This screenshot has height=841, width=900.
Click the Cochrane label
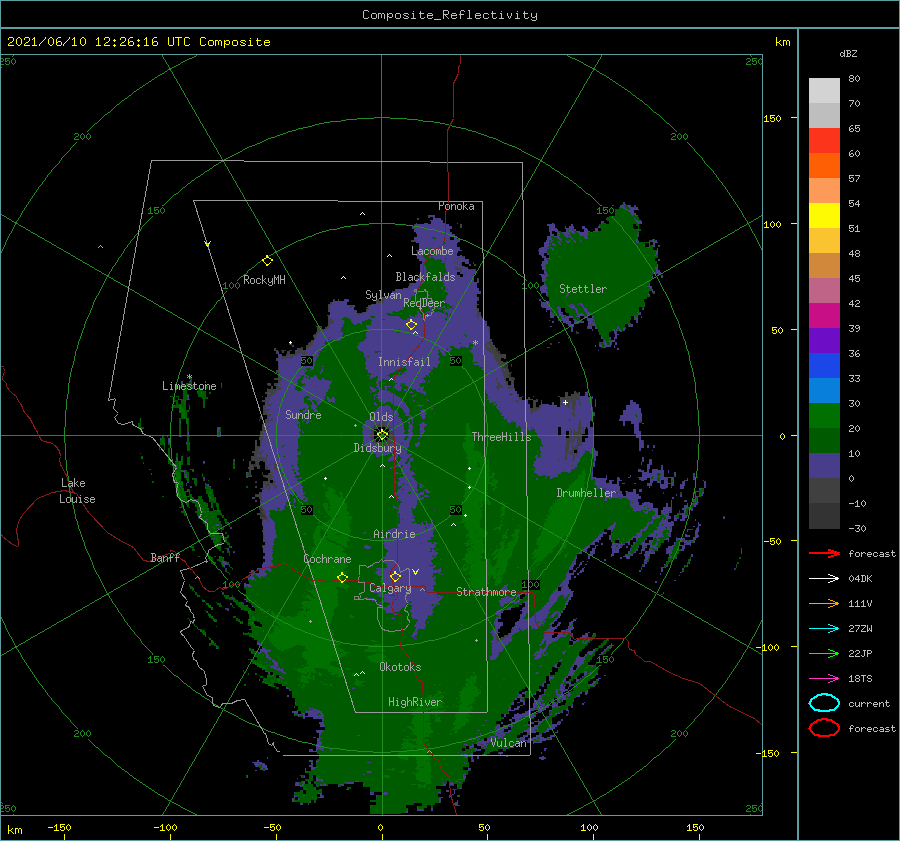327,559
